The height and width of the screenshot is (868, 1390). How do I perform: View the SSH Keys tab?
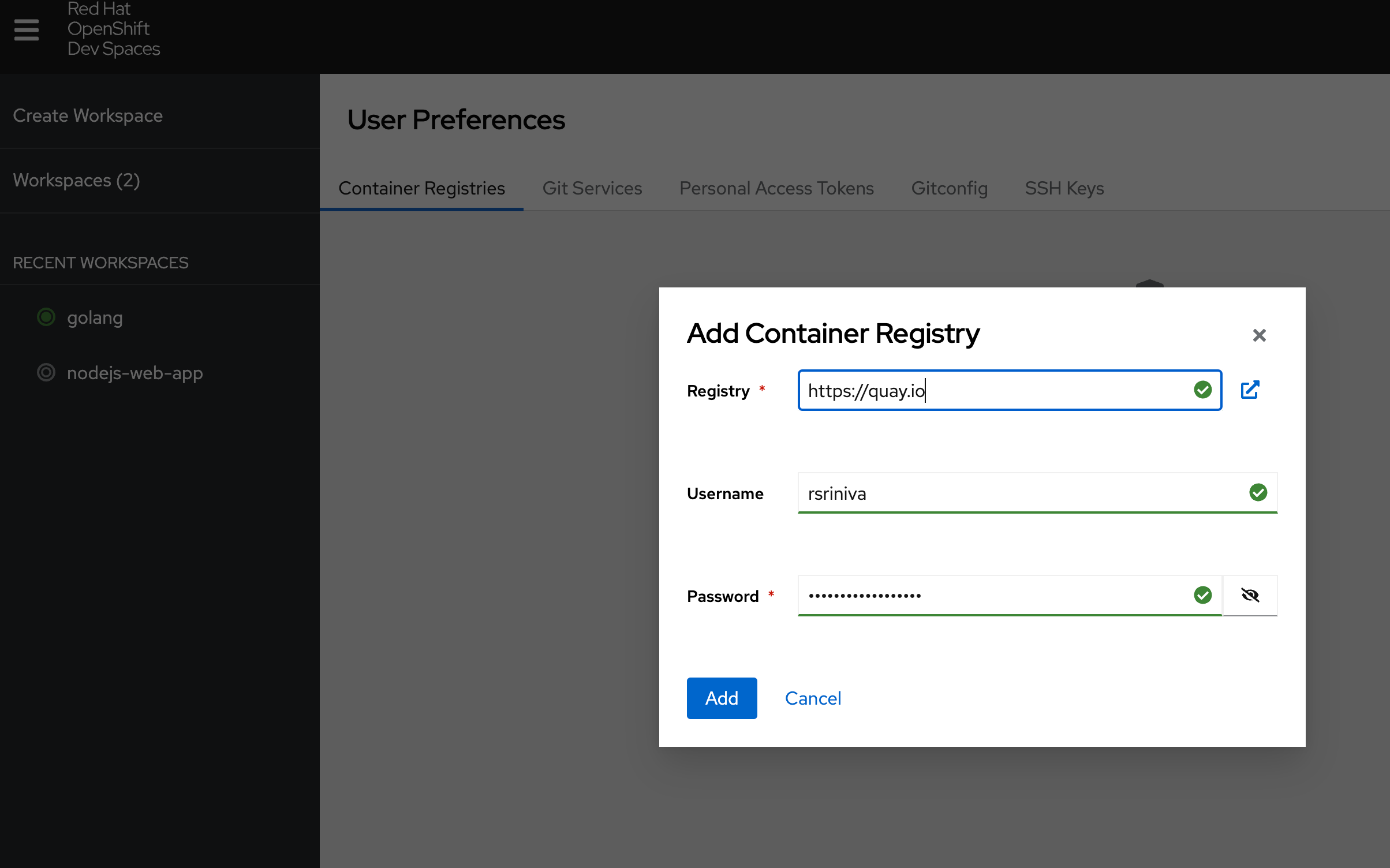click(1064, 188)
